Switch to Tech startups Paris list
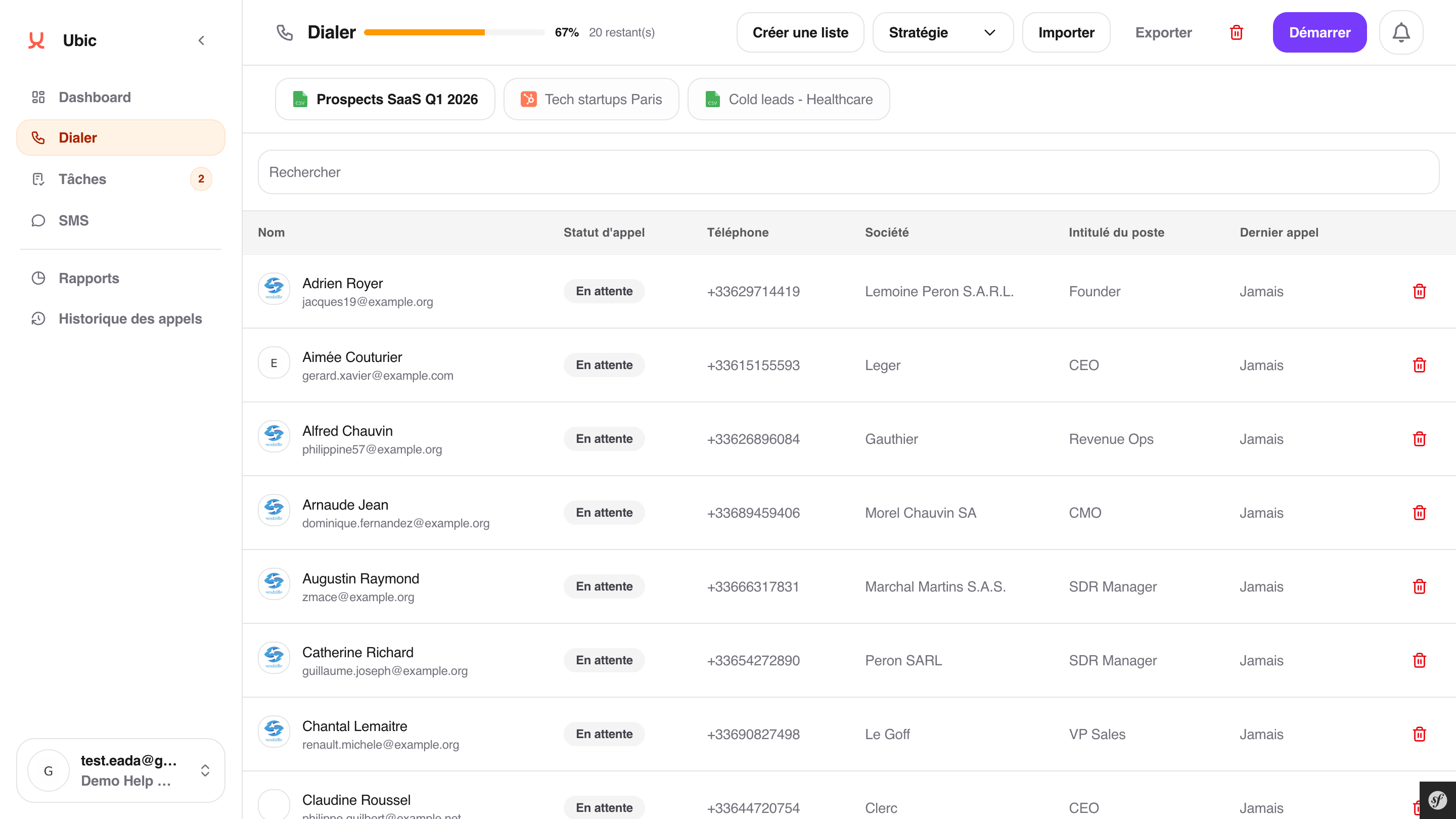1456x819 pixels. click(x=590, y=100)
